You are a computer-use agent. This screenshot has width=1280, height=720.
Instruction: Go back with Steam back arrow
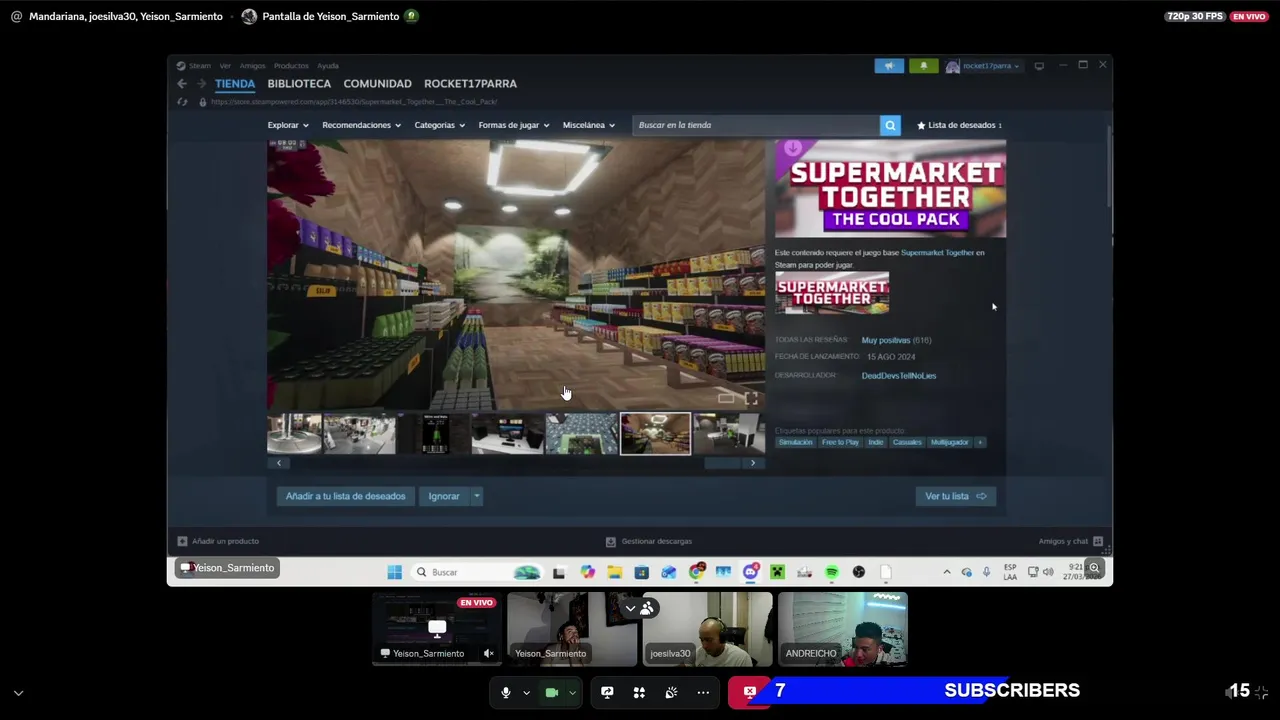pos(182,84)
